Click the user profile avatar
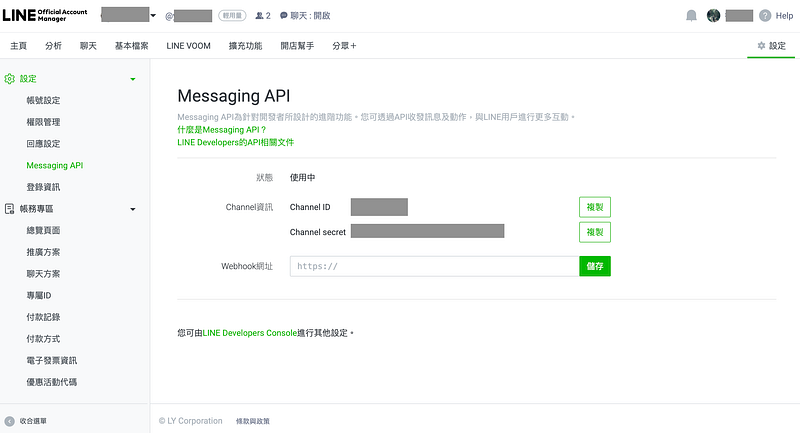This screenshot has width=800, height=433. (x=713, y=16)
